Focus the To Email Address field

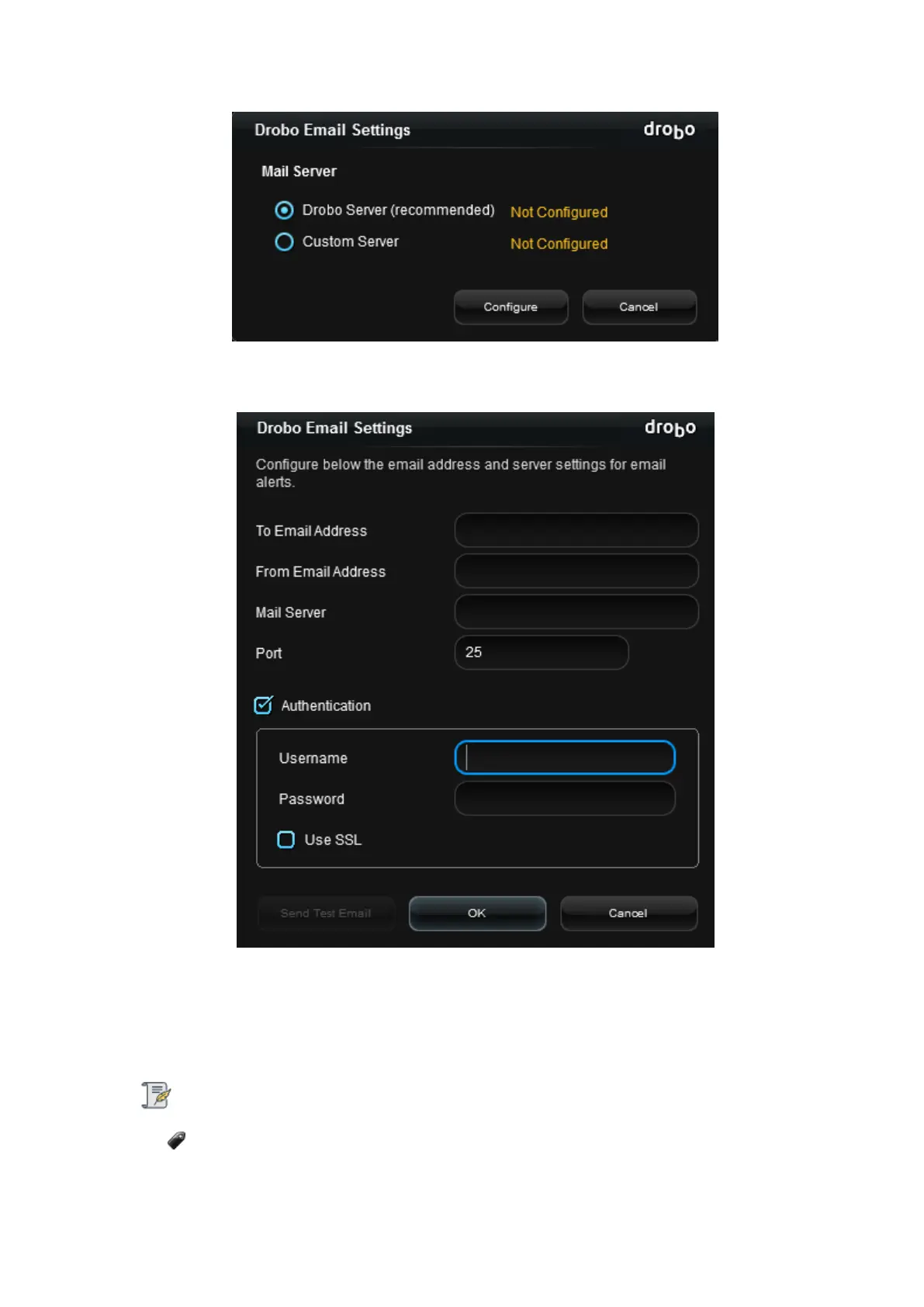[576, 530]
